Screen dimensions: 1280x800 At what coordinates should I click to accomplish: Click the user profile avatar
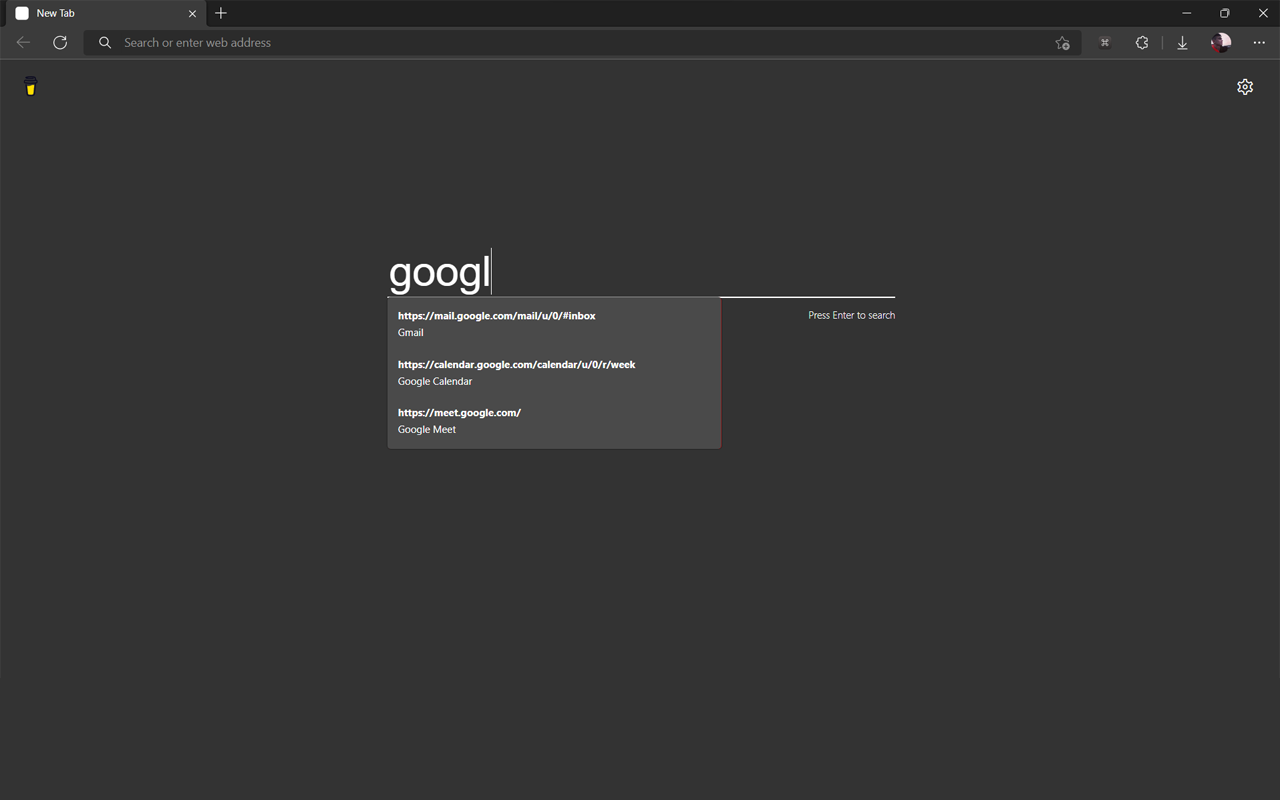point(1220,42)
